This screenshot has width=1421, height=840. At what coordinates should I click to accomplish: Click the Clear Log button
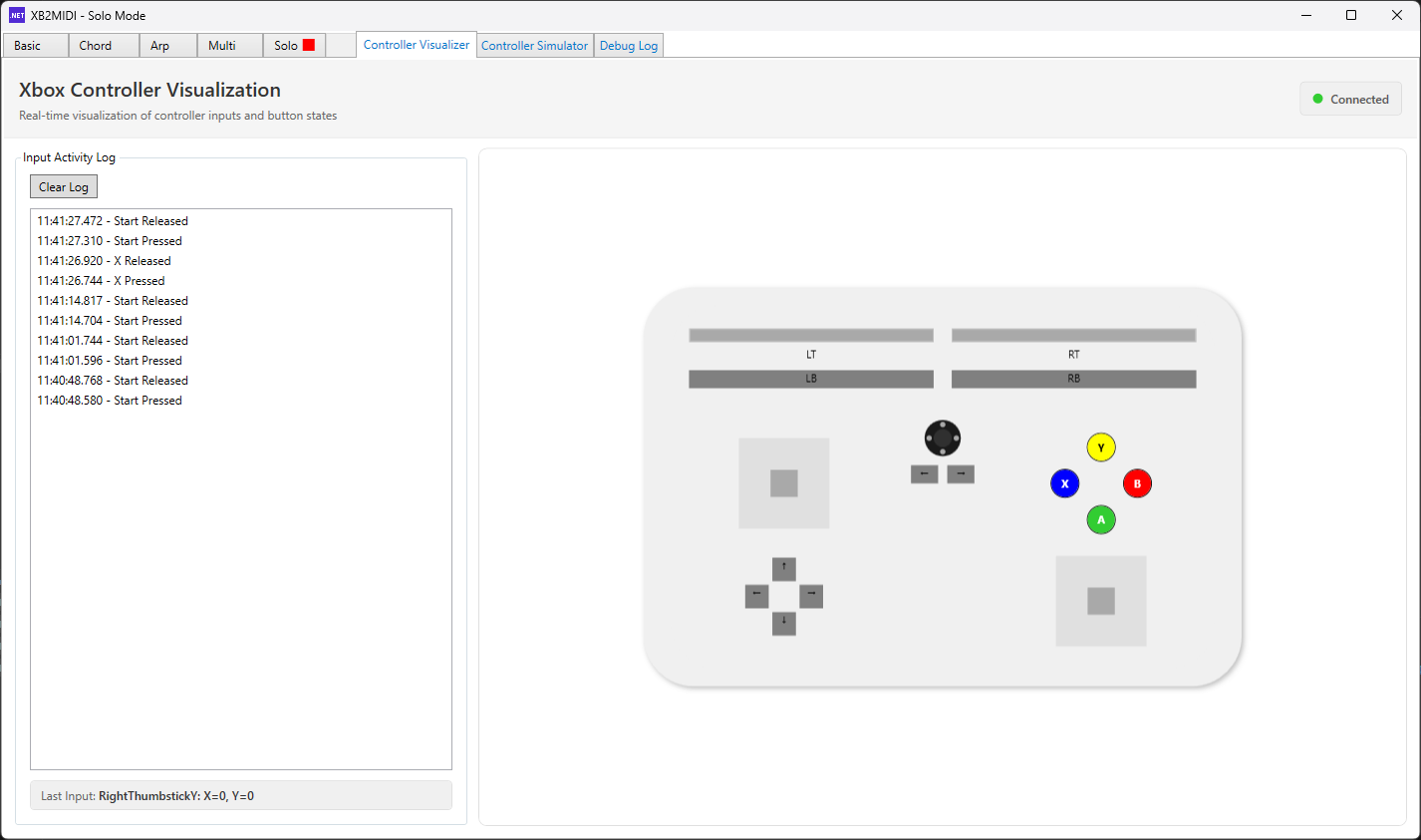coord(63,186)
